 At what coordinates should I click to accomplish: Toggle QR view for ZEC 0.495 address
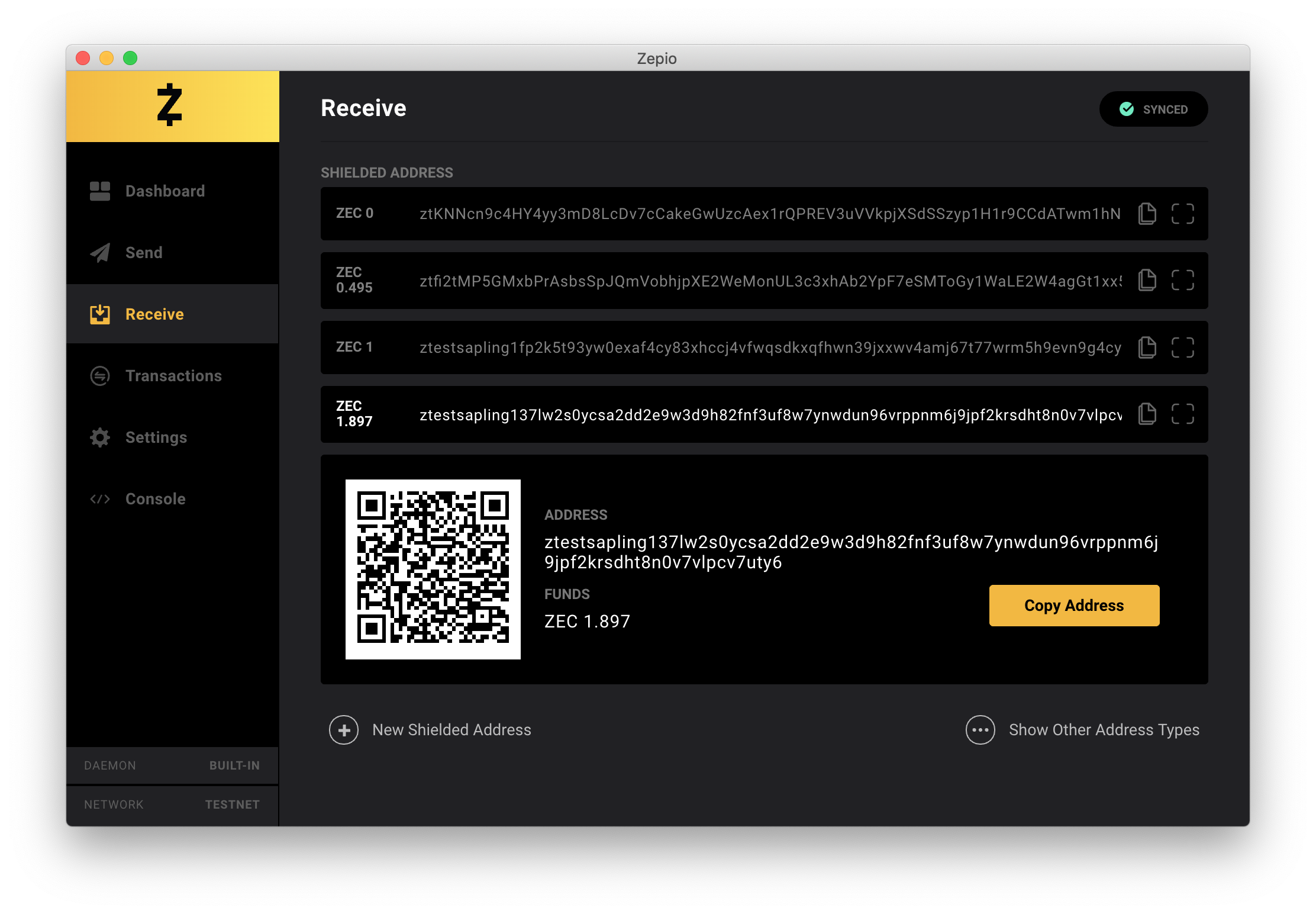1182,280
